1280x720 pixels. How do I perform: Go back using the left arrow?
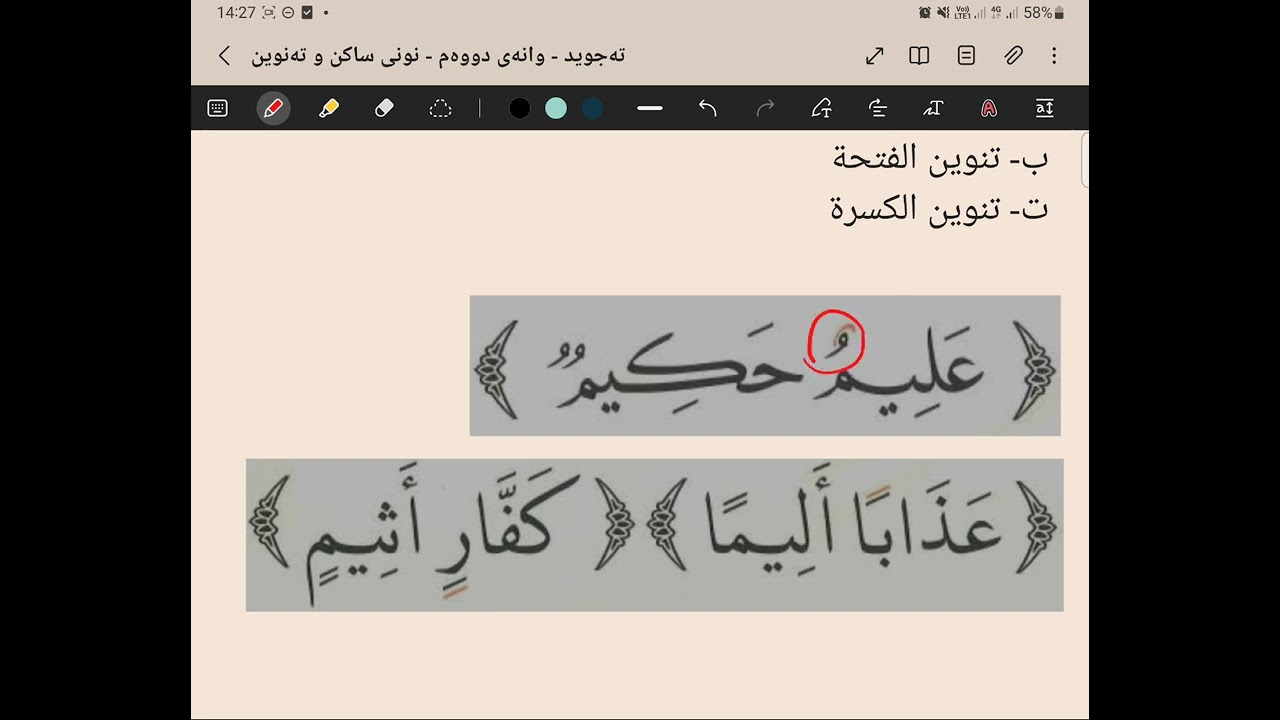pos(224,56)
